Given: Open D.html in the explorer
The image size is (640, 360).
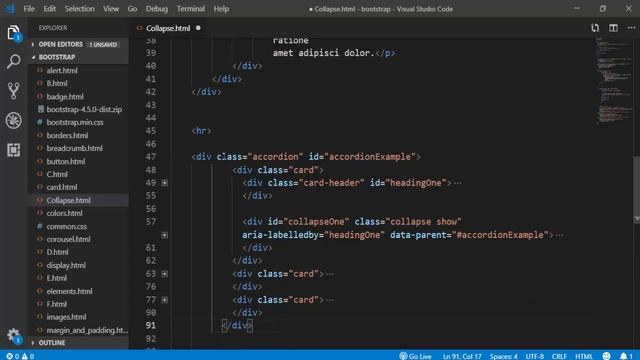Looking at the screenshot, I should point(78,252).
